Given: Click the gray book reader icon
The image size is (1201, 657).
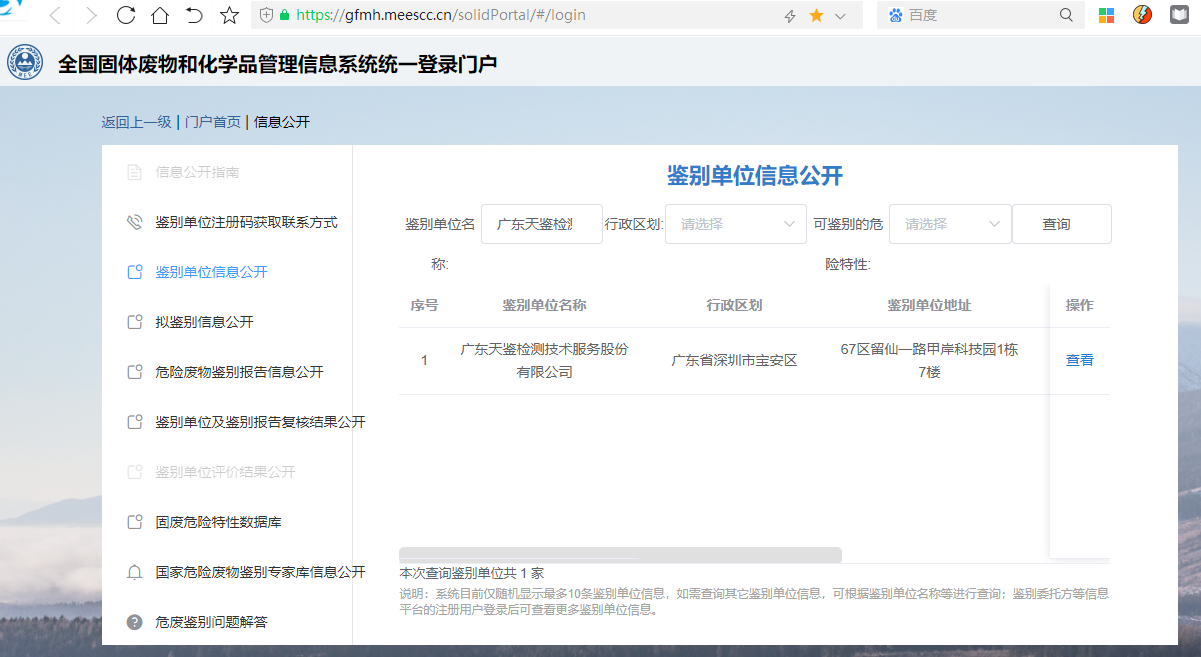Looking at the screenshot, I should [1181, 15].
